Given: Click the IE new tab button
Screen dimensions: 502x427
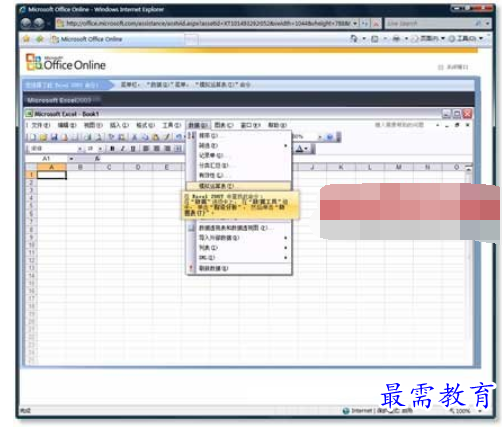Looking at the screenshot, I should pos(192,40).
